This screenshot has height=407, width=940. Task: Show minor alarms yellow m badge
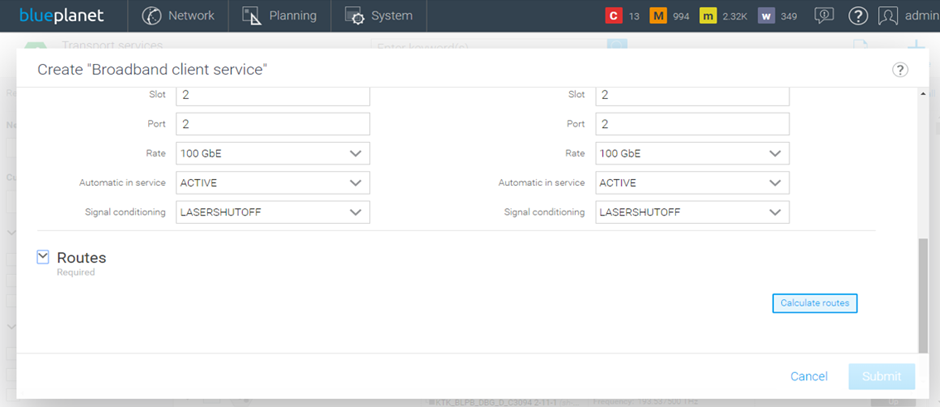click(x=708, y=16)
